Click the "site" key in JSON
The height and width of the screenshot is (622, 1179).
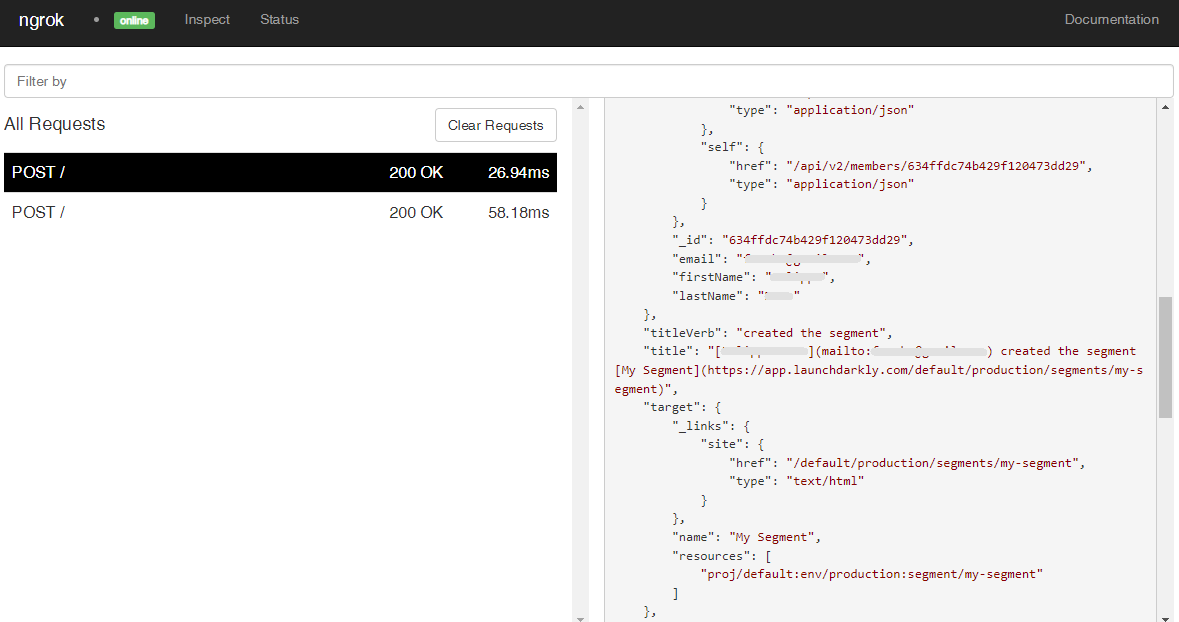pos(721,445)
